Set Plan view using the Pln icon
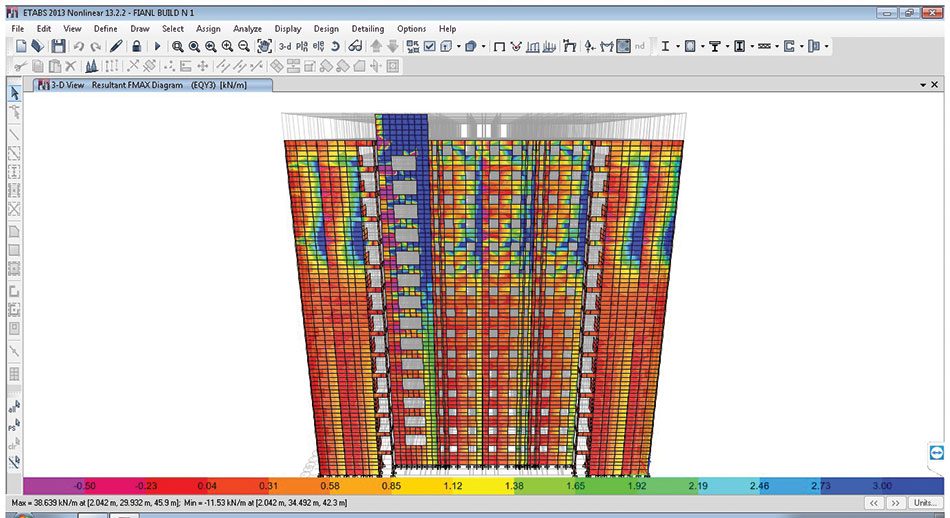The width and height of the screenshot is (950, 518). tap(302, 46)
